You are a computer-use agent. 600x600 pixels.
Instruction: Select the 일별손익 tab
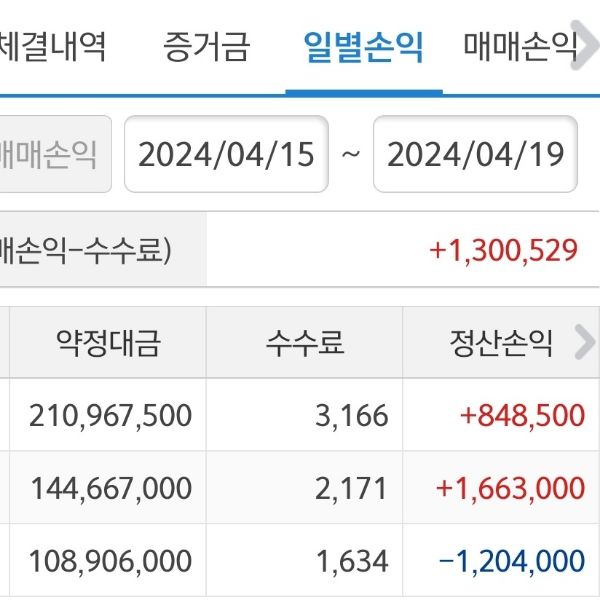pyautogui.click(x=363, y=46)
